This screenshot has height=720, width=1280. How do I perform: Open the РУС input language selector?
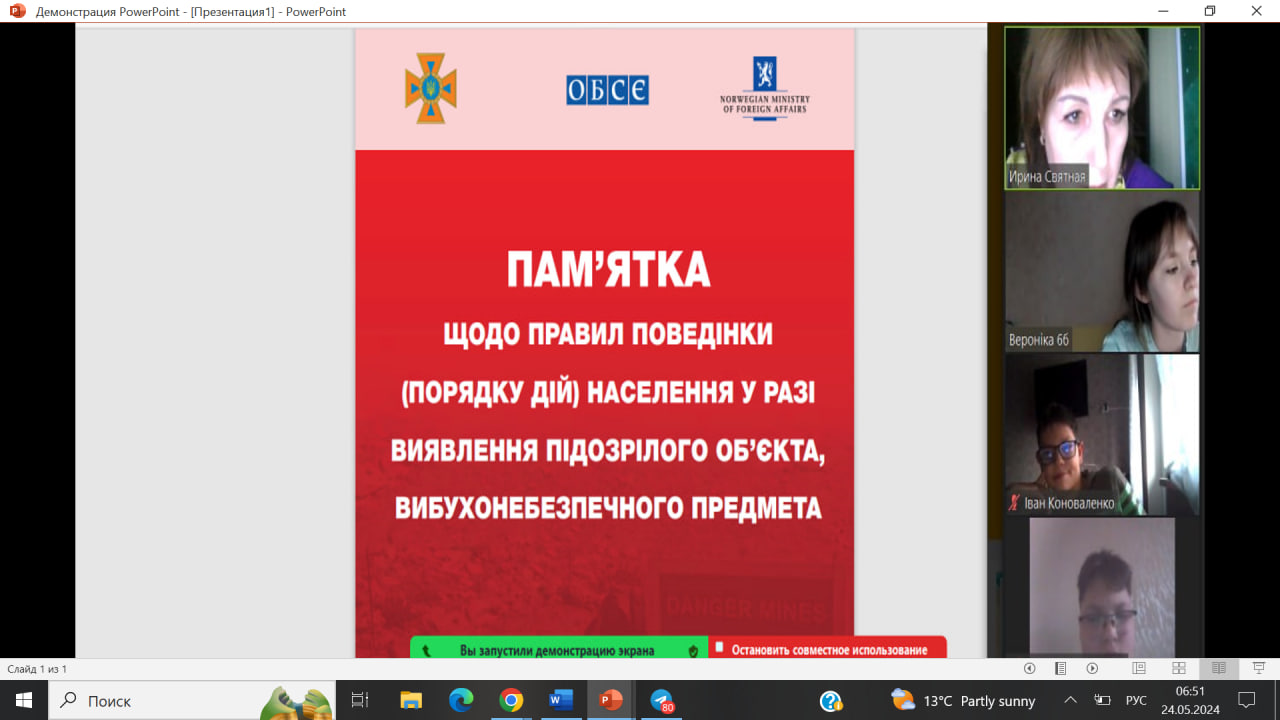pos(1136,701)
